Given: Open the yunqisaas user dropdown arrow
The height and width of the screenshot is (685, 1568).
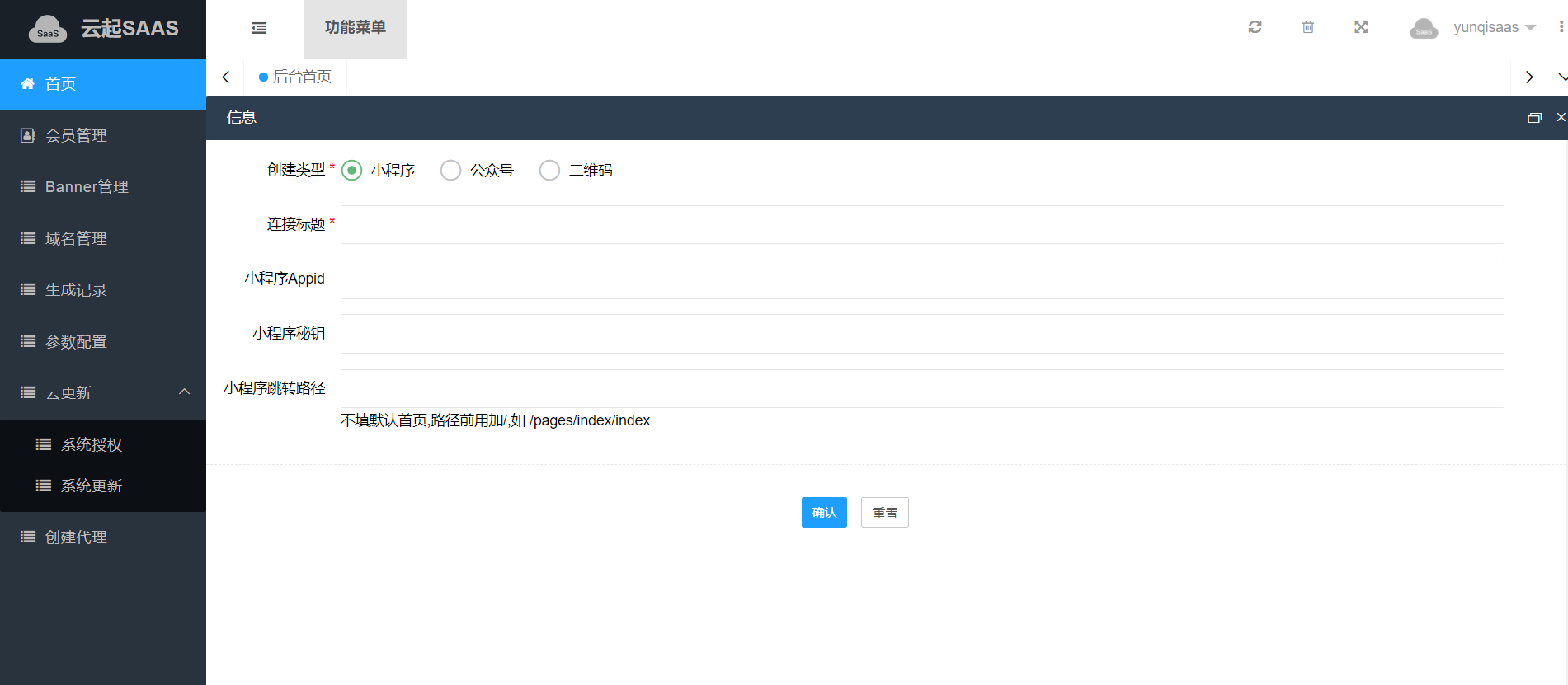Looking at the screenshot, I should 1530,28.
